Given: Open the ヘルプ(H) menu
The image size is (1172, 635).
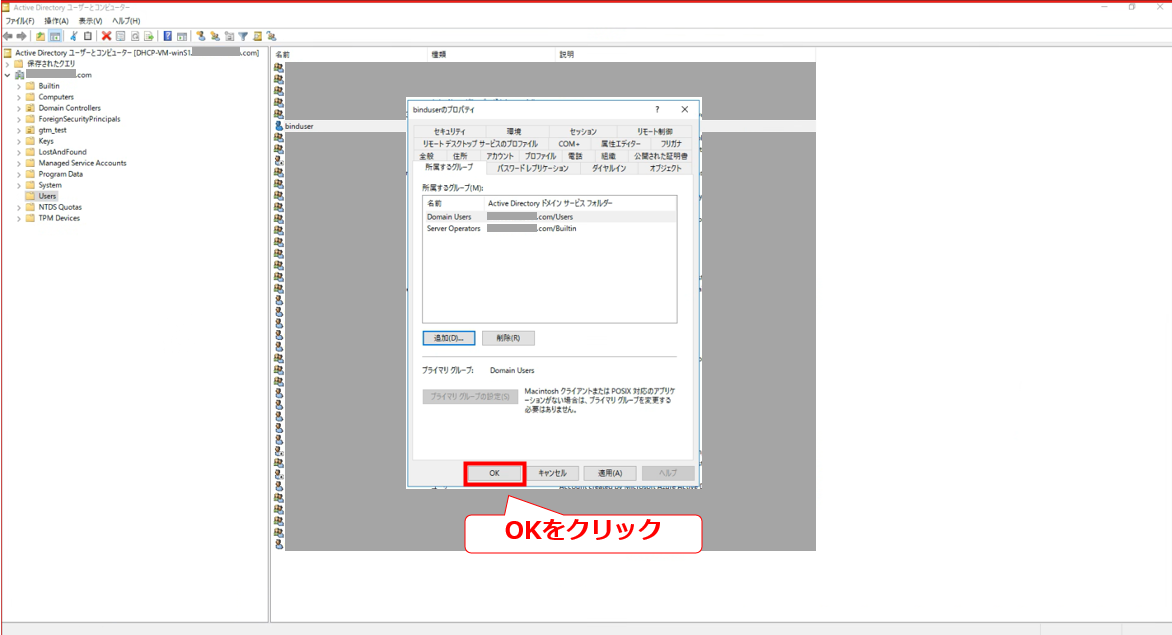Looking at the screenshot, I should pyautogui.click(x=126, y=21).
